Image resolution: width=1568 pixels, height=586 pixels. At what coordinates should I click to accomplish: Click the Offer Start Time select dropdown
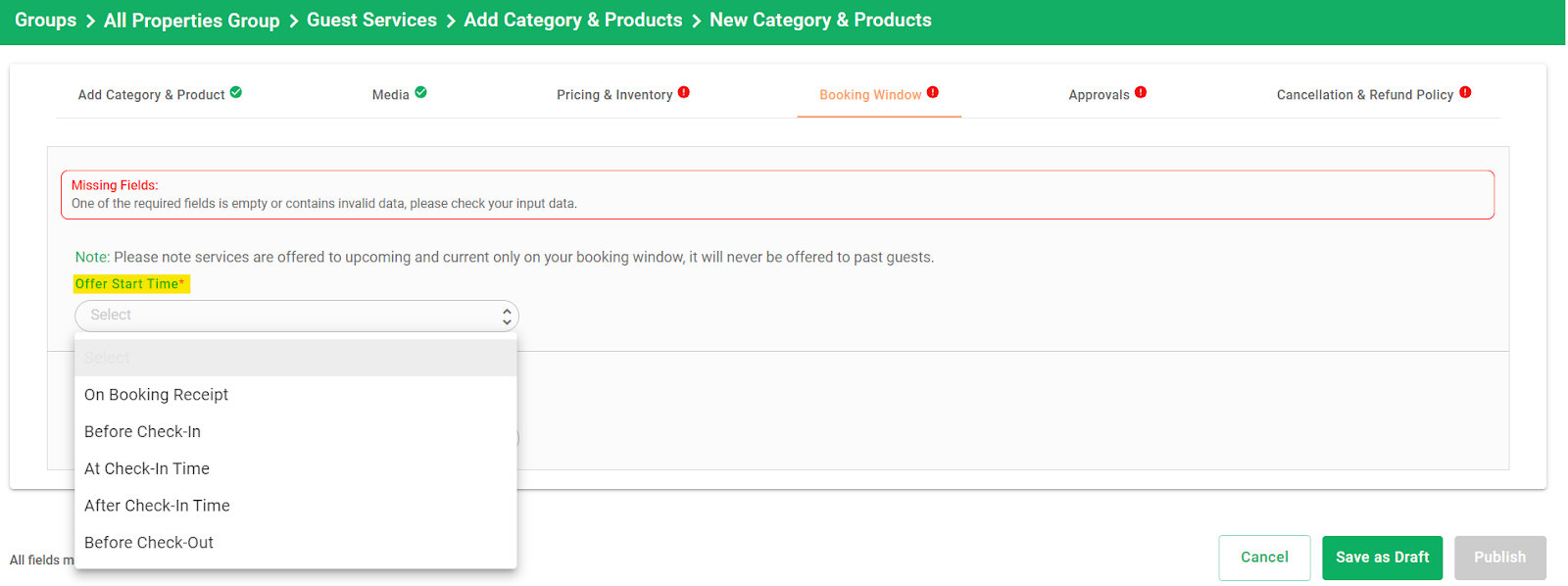click(297, 316)
